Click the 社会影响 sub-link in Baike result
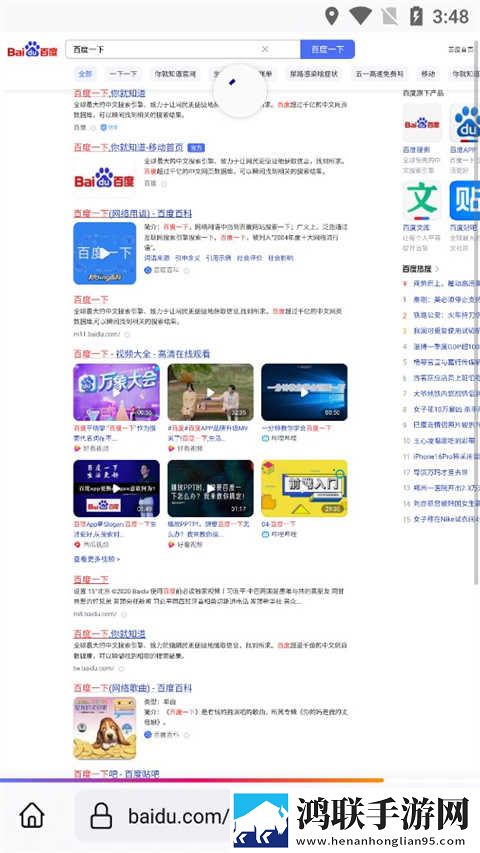 tap(281, 258)
